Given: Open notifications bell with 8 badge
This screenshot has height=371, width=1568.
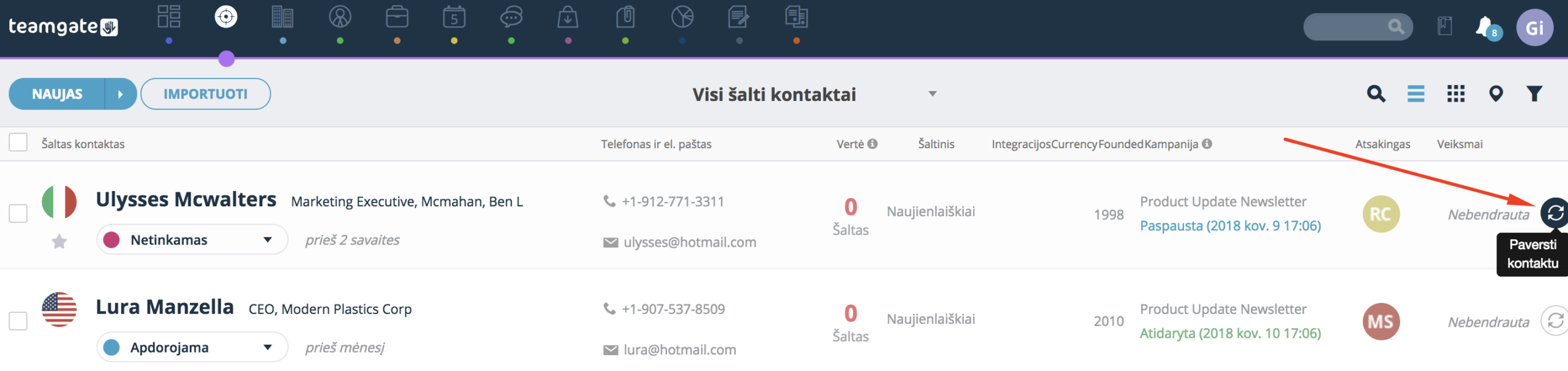Looking at the screenshot, I should 1487,28.
